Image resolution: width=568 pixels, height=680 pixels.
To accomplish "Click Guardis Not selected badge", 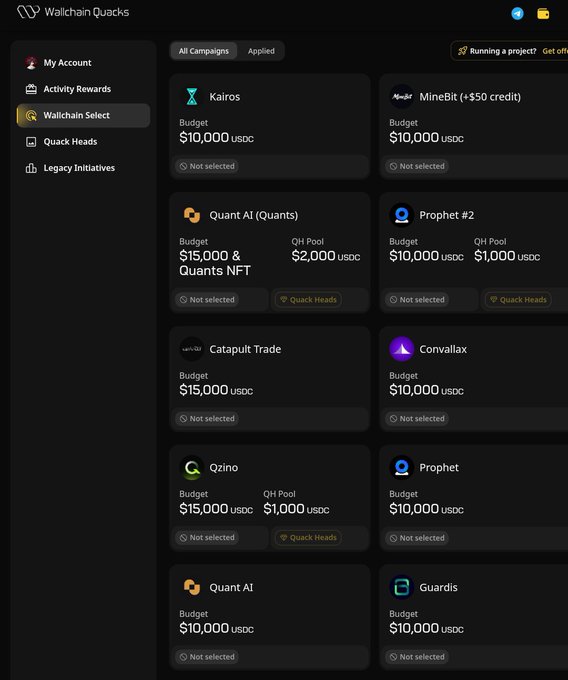I will tap(417, 657).
